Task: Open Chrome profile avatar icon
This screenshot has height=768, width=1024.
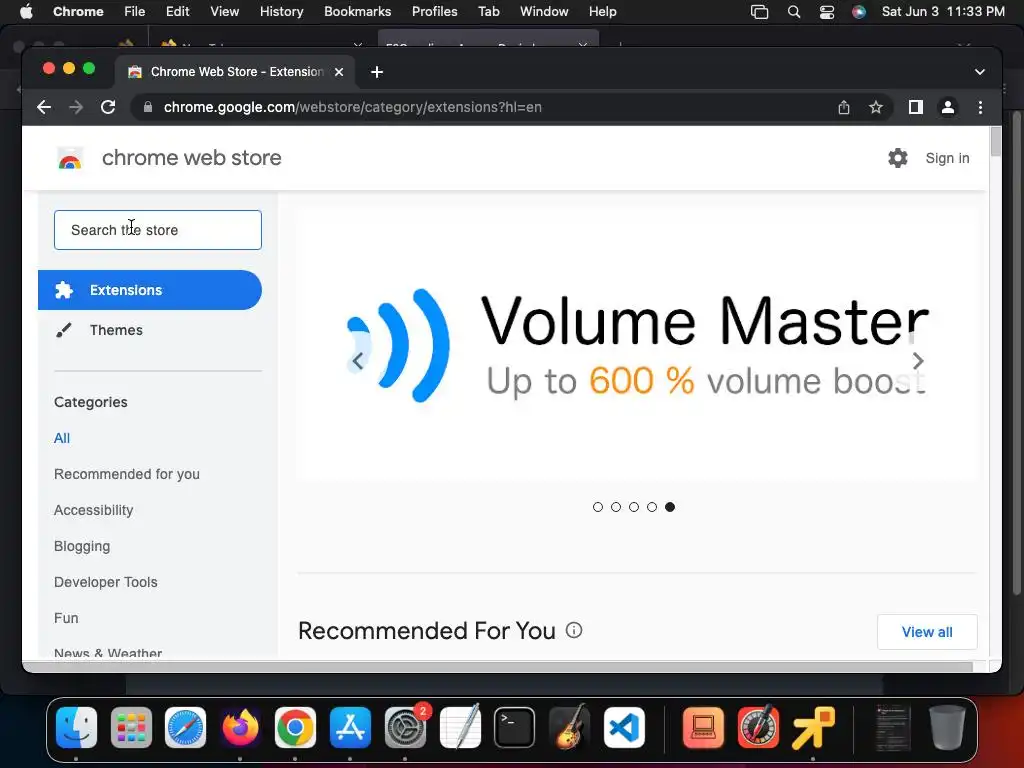Action: coord(948,107)
